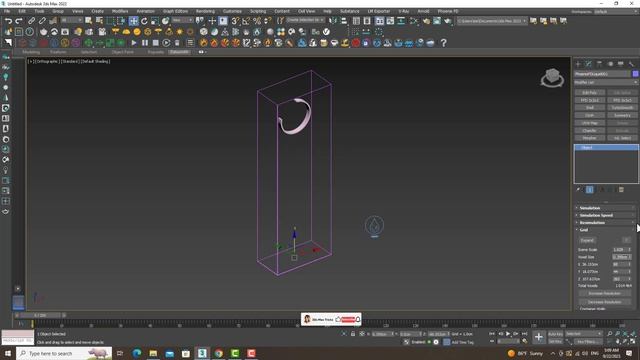Click the red Phoenix toolbar icon
The image size is (640, 360).
(x=356, y=43)
